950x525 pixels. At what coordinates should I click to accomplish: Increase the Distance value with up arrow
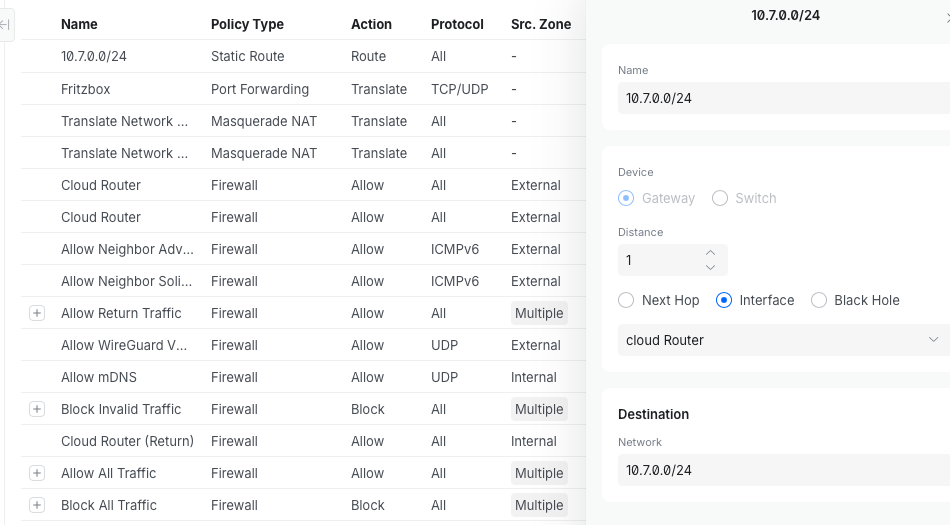coord(710,253)
